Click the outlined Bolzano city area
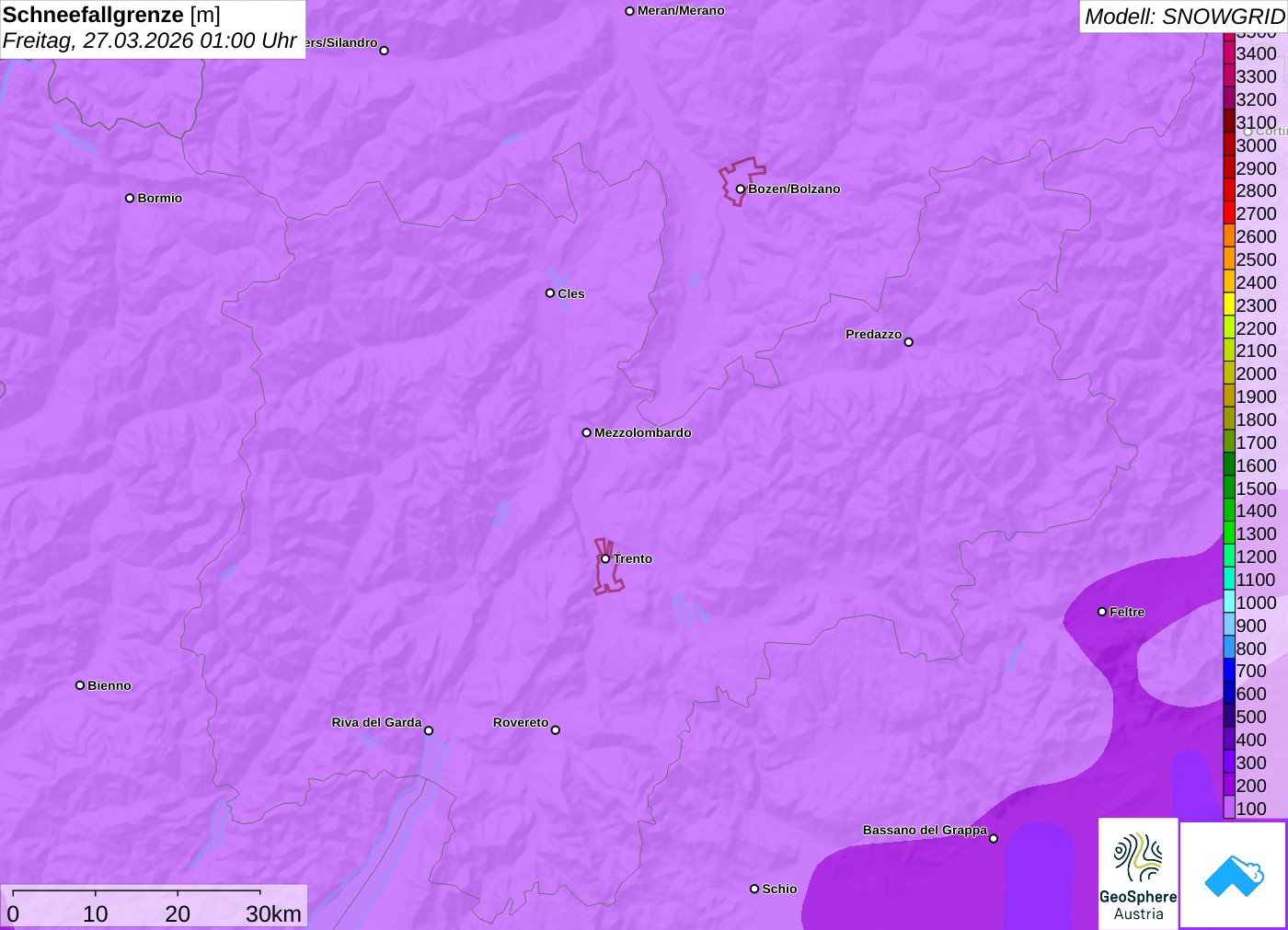The width and height of the screenshot is (1288, 930). coord(742,180)
